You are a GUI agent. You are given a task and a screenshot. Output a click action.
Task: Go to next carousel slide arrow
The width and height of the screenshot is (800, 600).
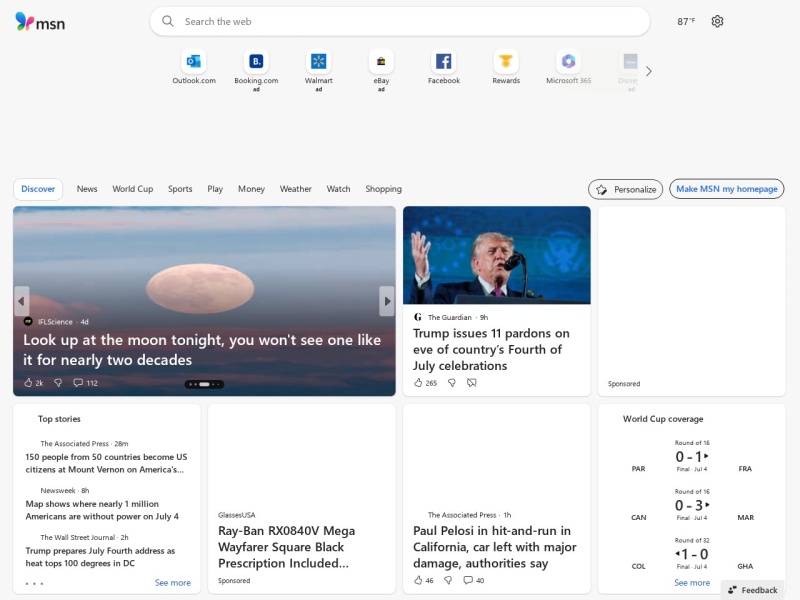[387, 301]
